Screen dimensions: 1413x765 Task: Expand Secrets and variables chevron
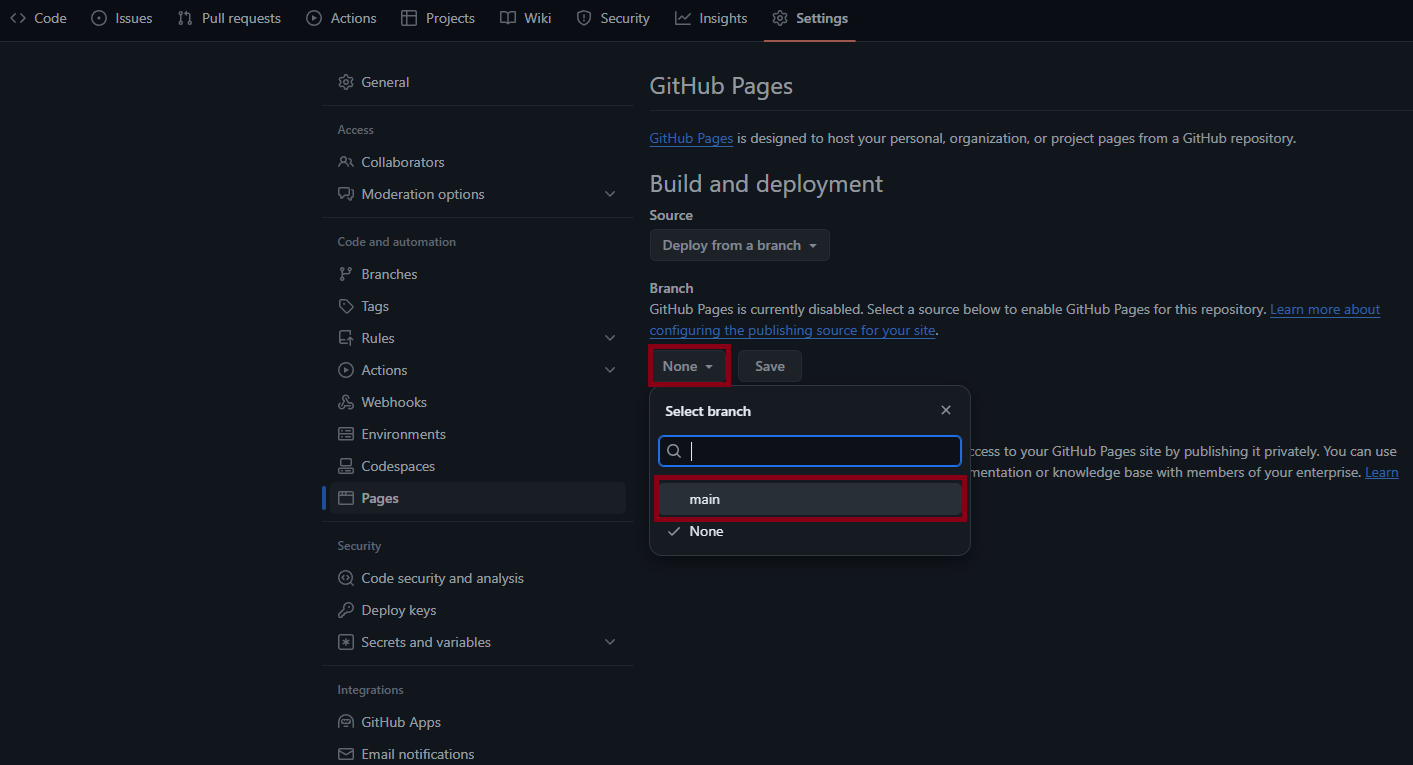(x=610, y=642)
